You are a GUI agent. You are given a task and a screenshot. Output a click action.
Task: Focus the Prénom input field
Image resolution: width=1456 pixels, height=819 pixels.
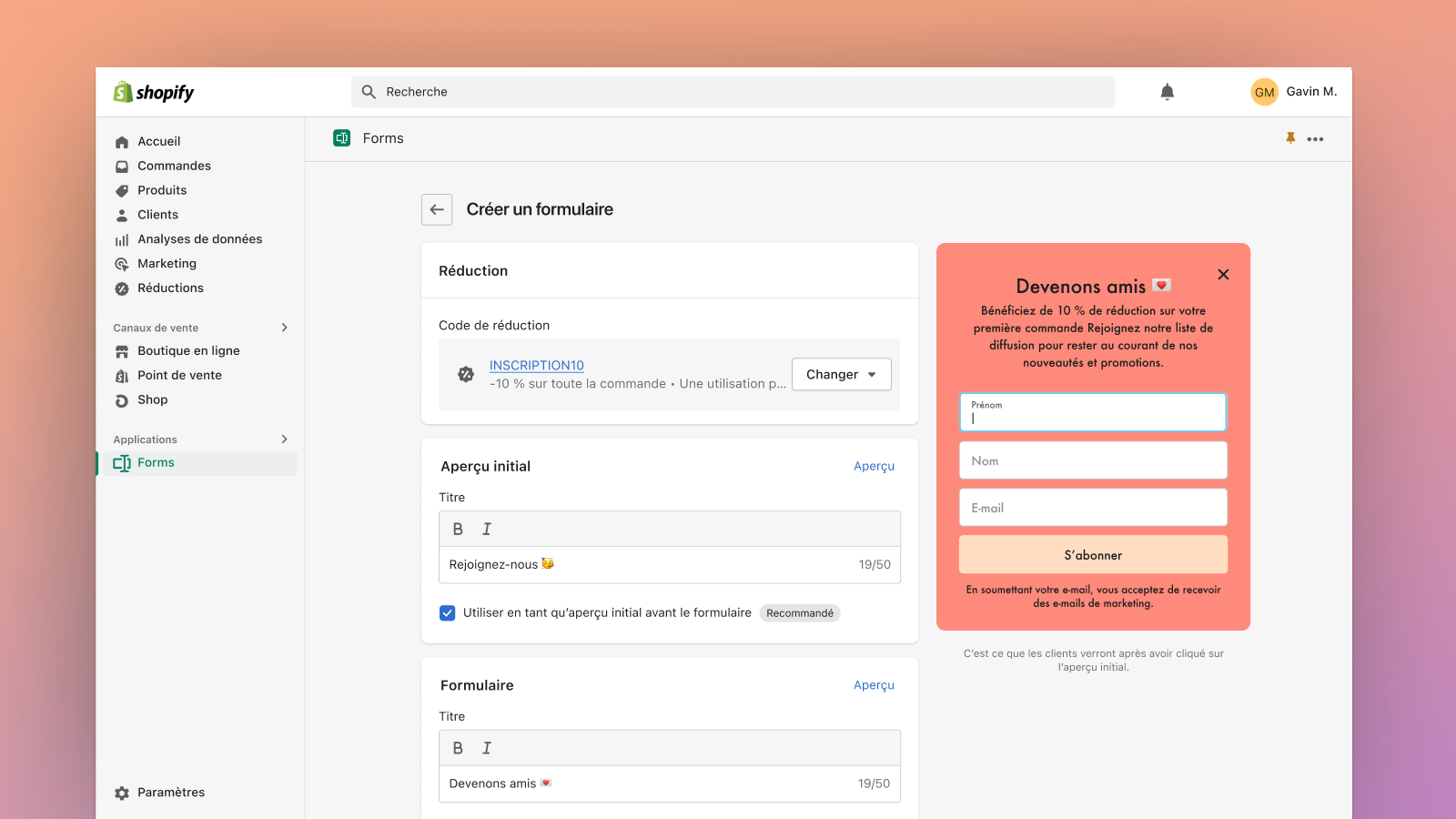[1093, 412]
